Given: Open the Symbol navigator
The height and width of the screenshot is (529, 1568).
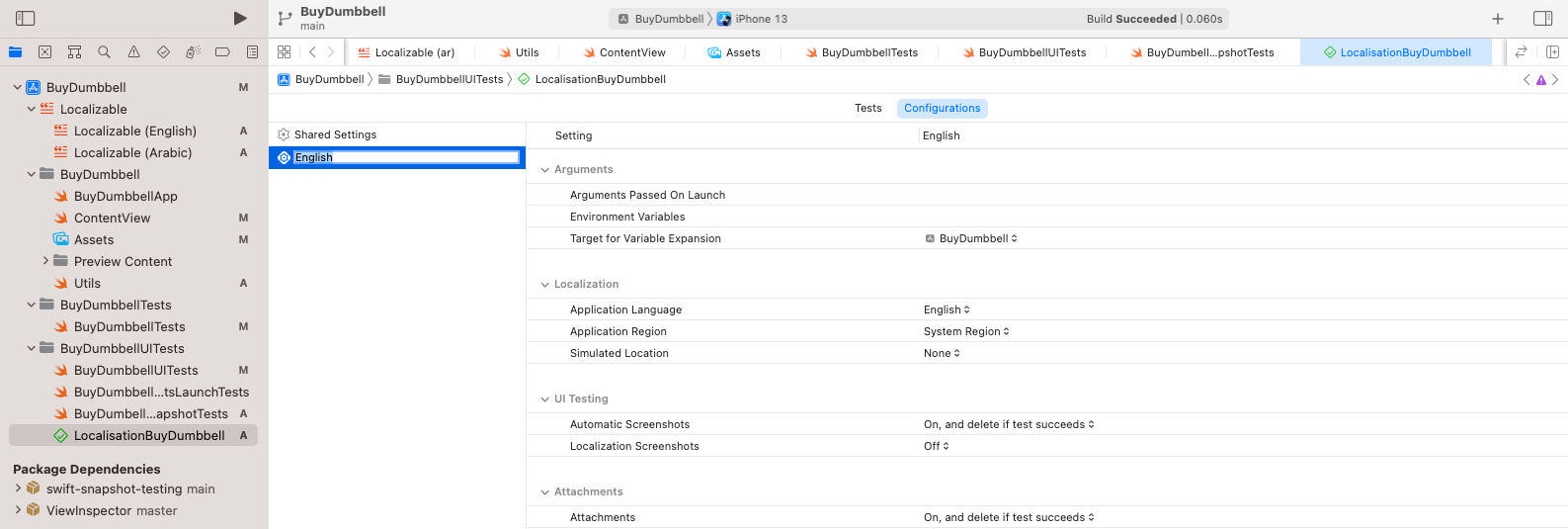Looking at the screenshot, I should pos(74,52).
